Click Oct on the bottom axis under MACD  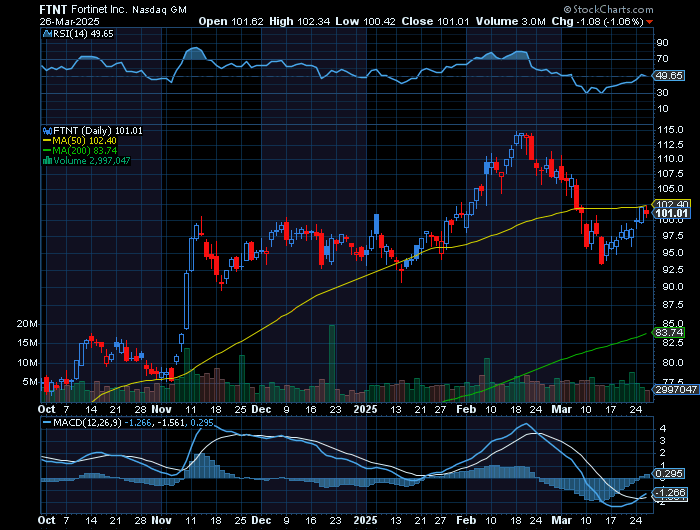(47, 521)
